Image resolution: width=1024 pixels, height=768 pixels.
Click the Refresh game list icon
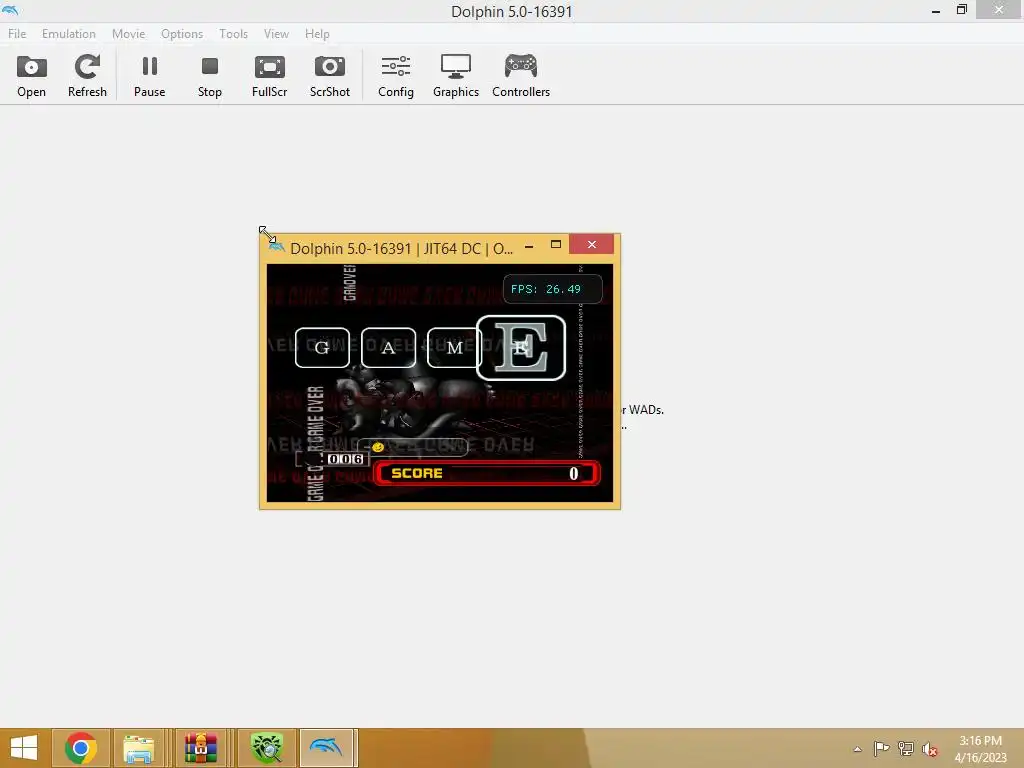click(87, 75)
